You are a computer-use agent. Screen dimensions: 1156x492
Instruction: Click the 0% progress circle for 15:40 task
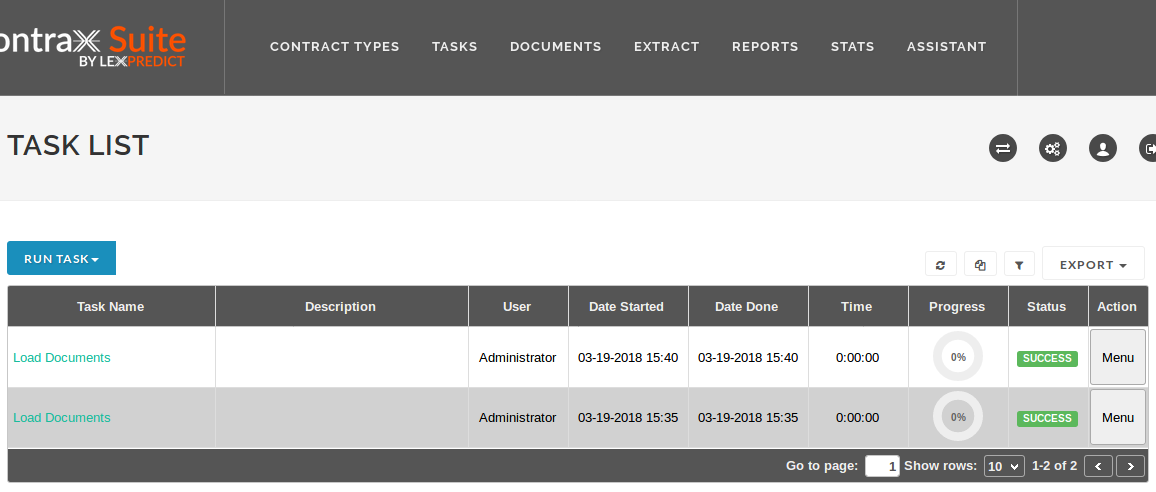coord(958,356)
